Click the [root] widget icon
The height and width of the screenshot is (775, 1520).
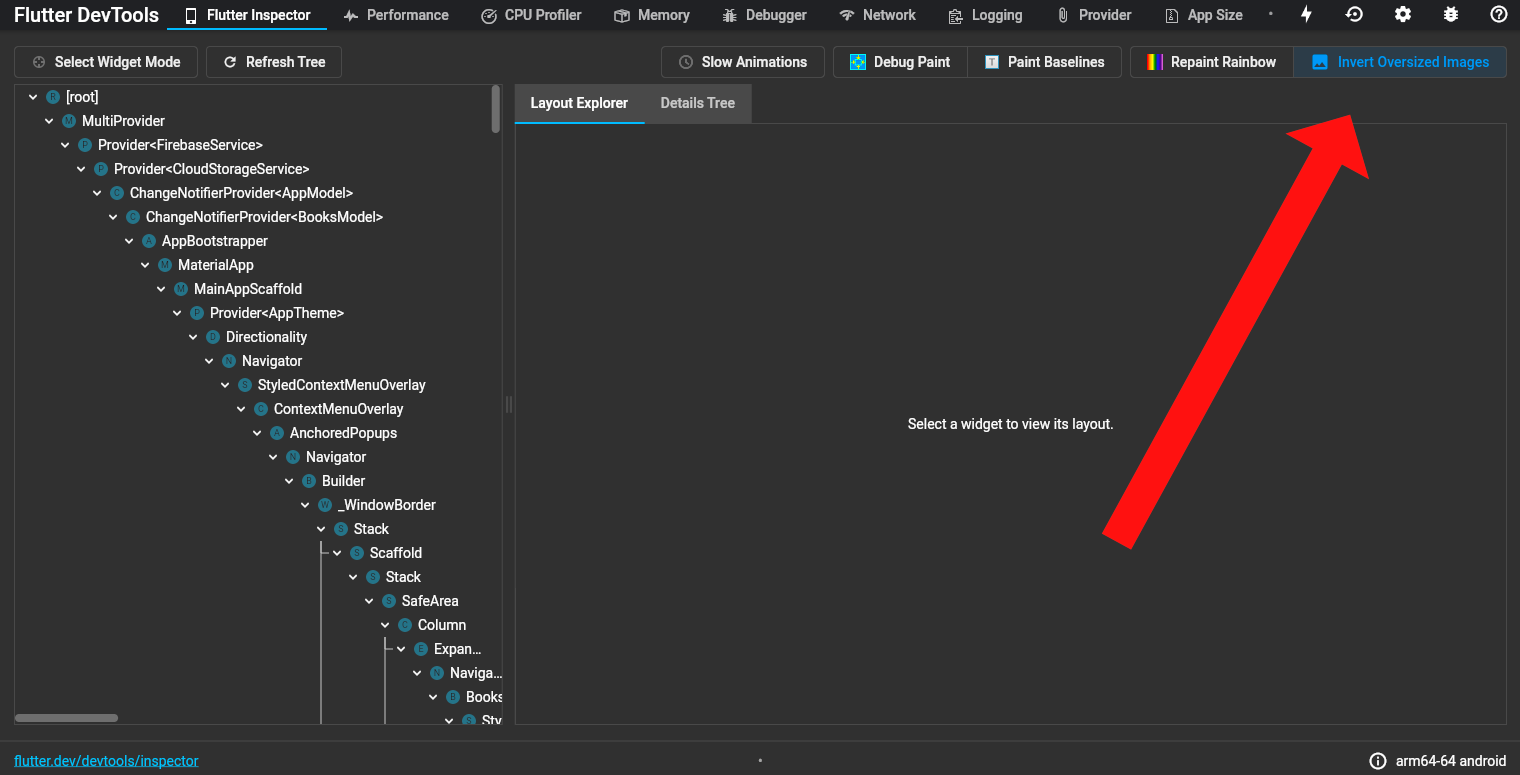click(53, 97)
